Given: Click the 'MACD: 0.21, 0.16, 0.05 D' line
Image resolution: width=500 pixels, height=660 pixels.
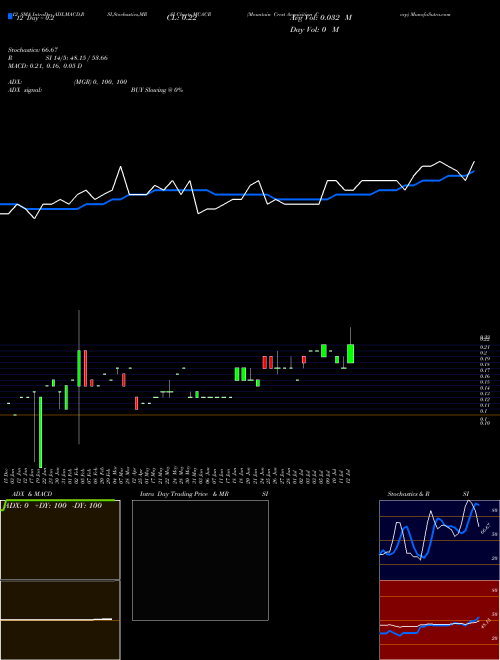Looking at the screenshot, I should tap(45, 66).
